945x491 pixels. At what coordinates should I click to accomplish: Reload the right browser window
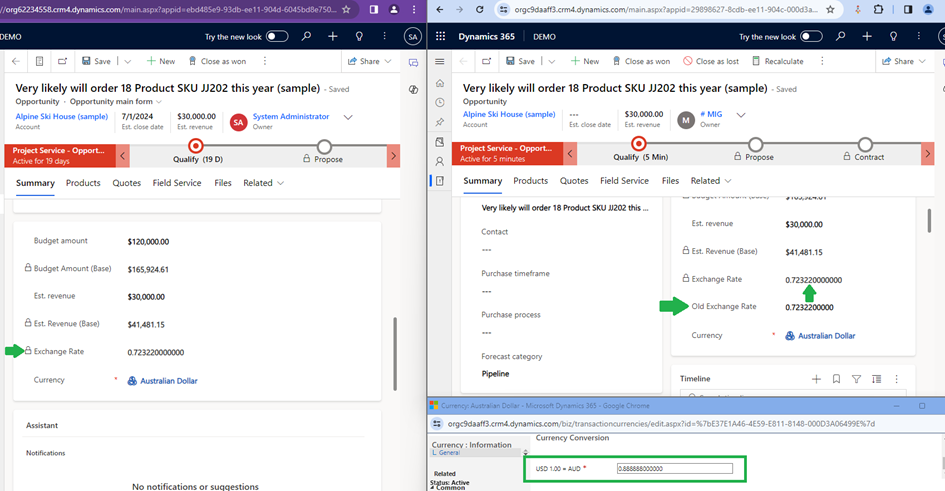pyautogui.click(x=479, y=9)
